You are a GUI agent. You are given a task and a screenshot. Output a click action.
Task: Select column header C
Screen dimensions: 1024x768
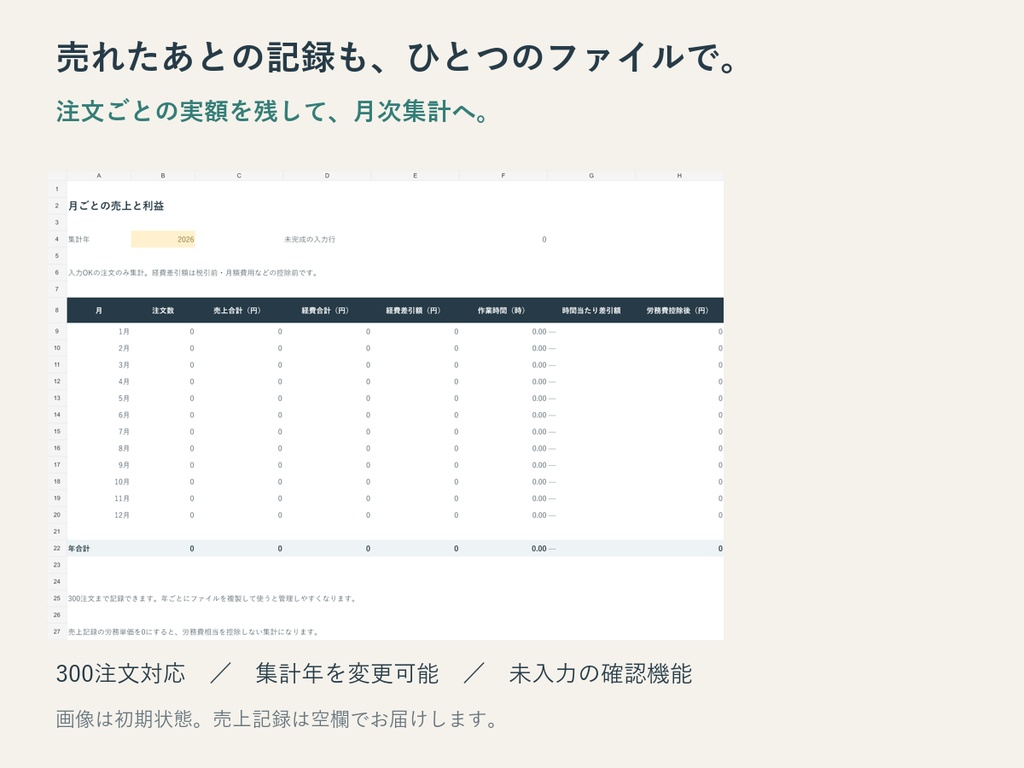tap(239, 176)
